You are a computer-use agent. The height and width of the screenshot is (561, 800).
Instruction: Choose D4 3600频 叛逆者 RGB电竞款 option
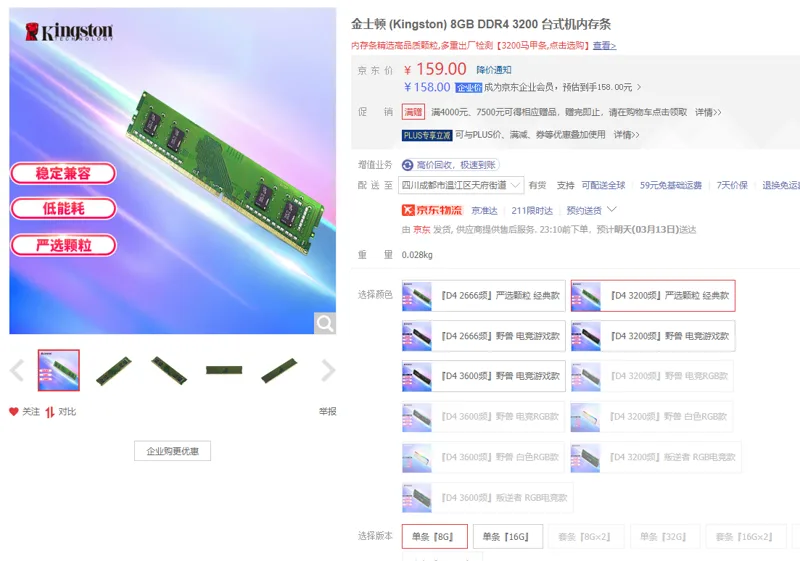coord(487,497)
